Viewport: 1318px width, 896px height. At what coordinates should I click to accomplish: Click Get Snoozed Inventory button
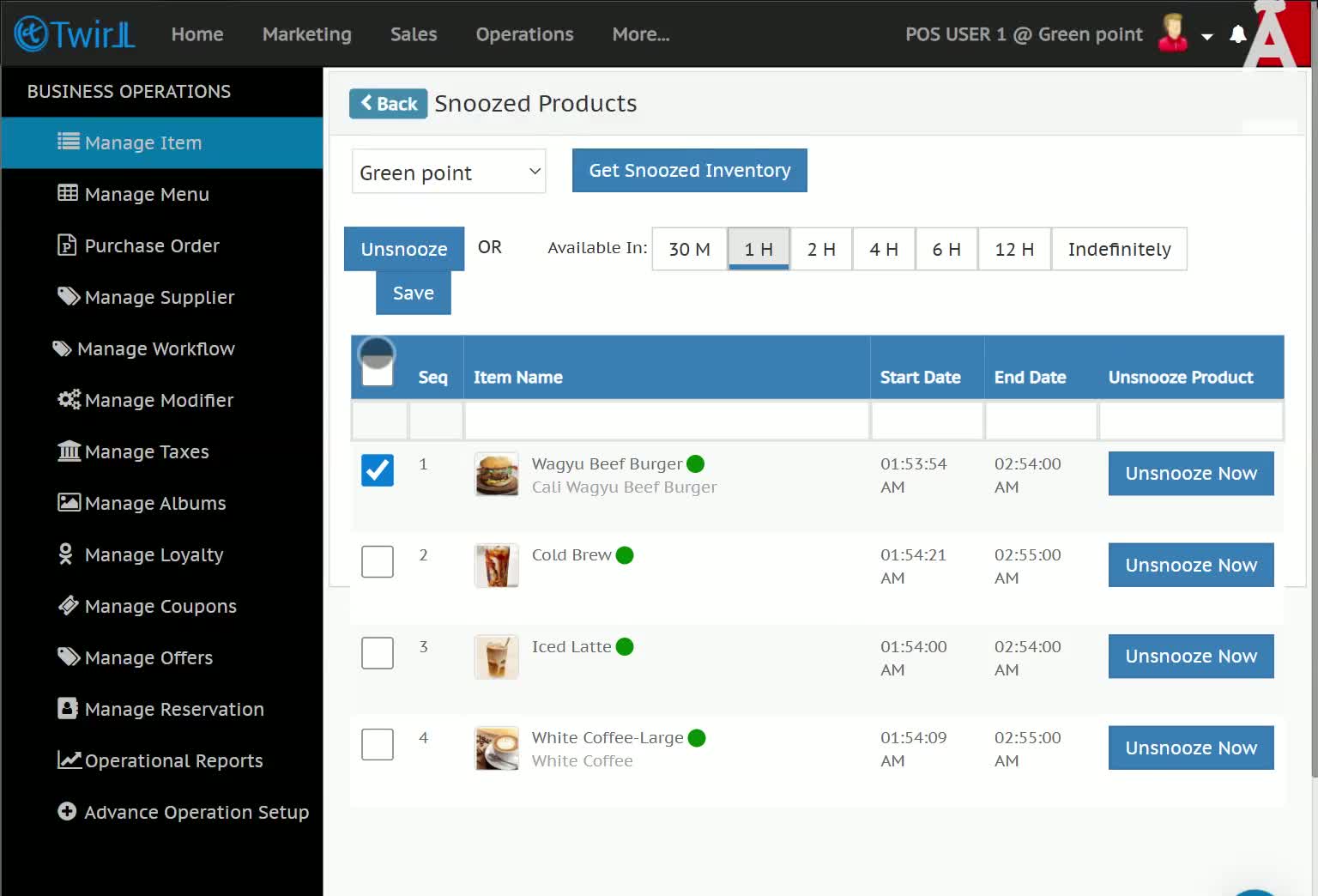[689, 170]
